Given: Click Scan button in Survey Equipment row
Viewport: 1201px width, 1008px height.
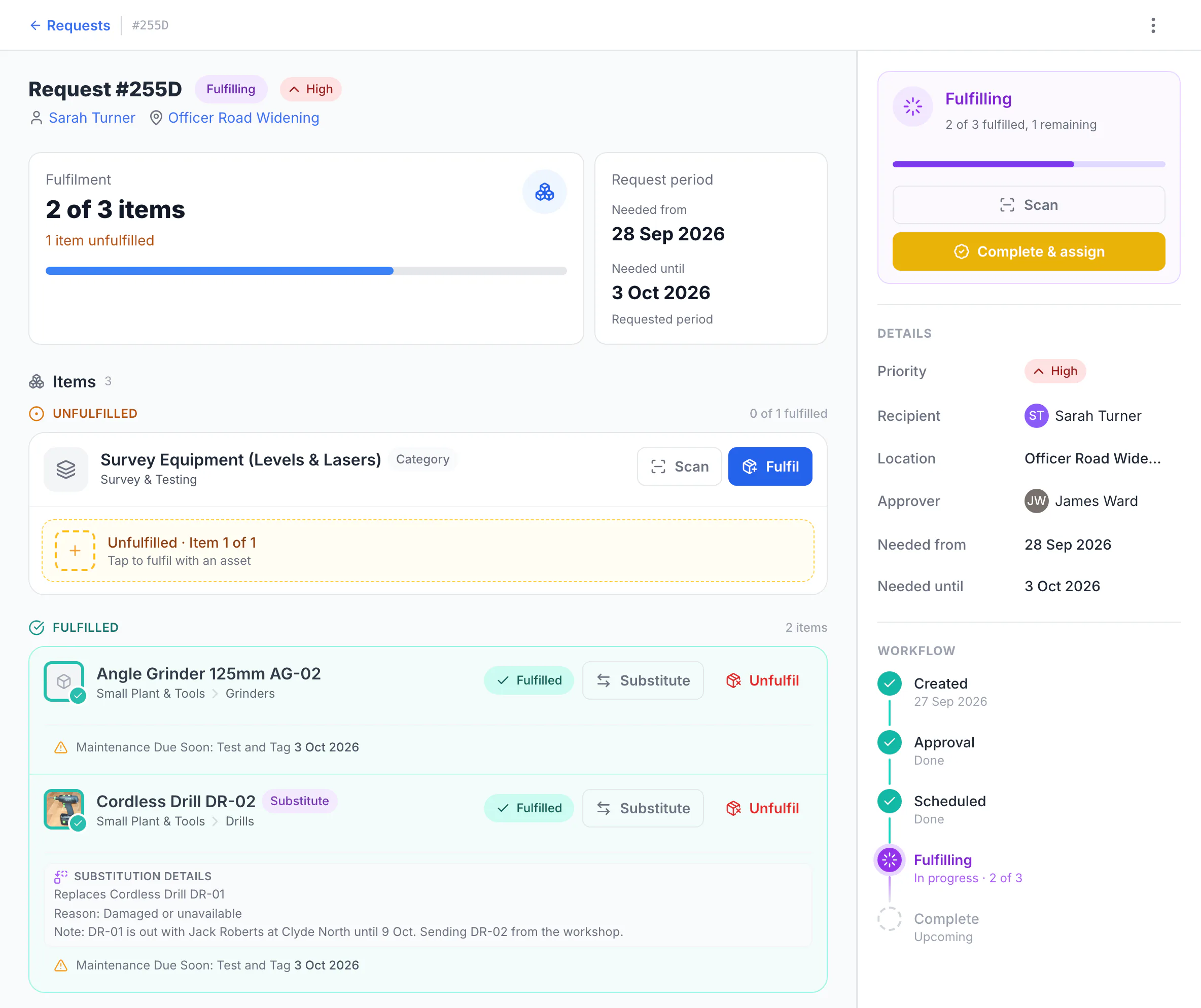Looking at the screenshot, I should click(680, 466).
